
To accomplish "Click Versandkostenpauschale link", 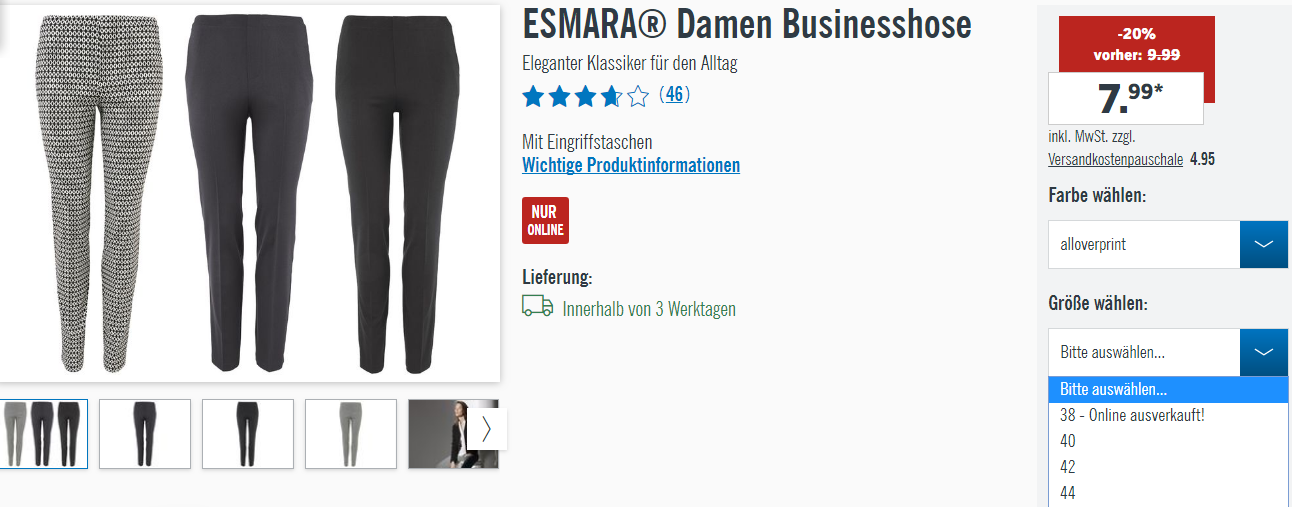I will pos(1115,159).
